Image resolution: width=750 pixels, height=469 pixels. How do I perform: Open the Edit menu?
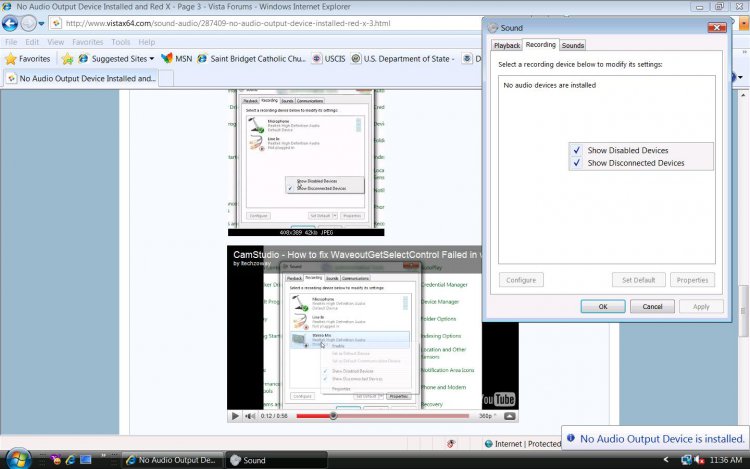coord(32,42)
